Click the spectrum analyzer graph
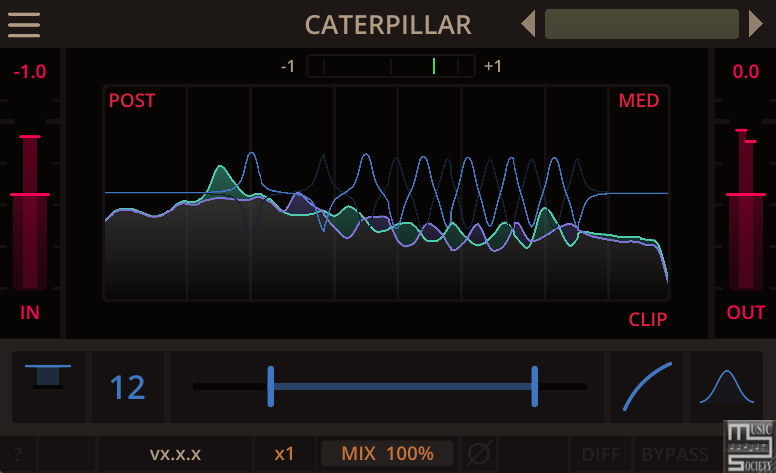The image size is (776, 473). point(387,193)
